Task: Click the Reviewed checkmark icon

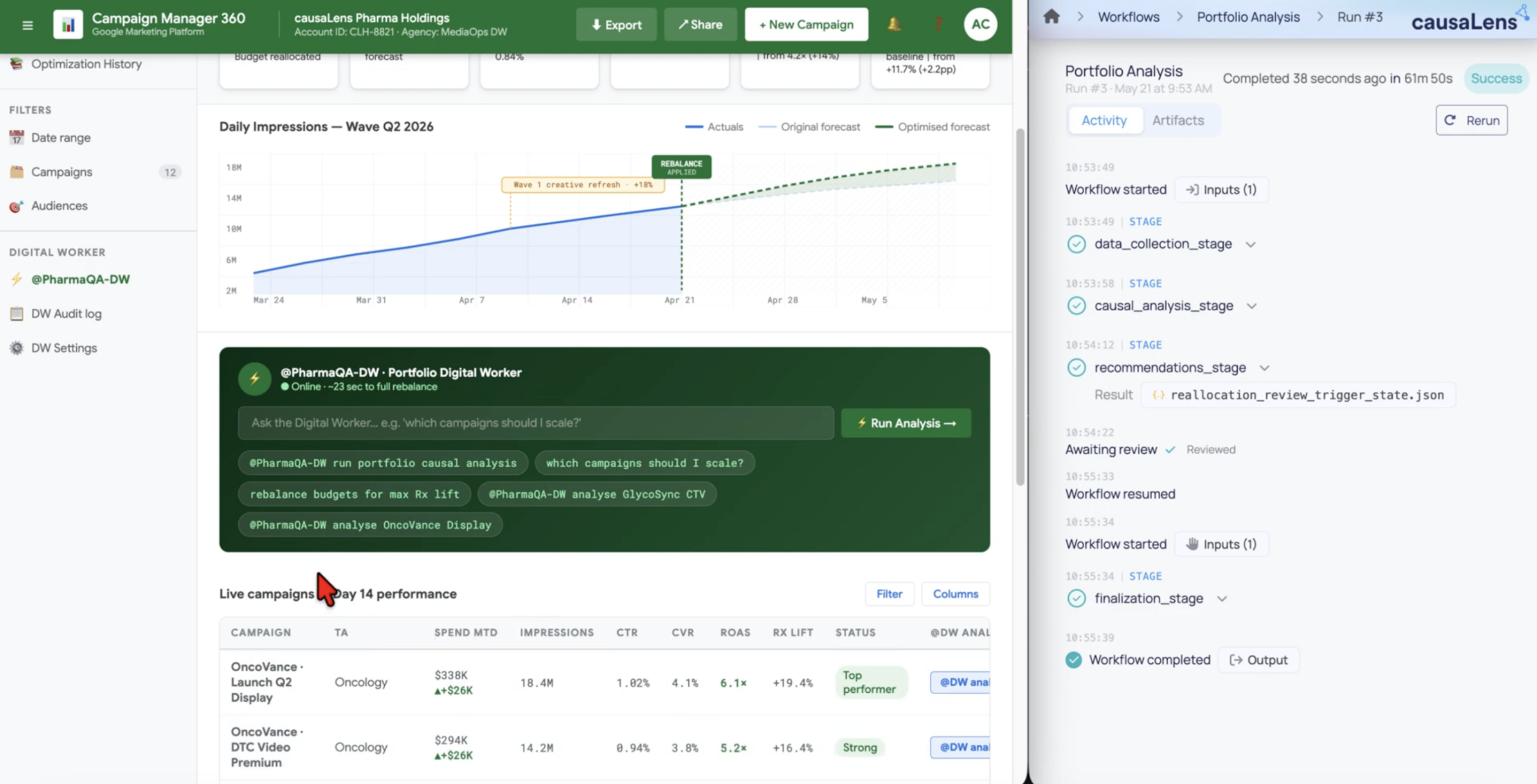Action: pyautogui.click(x=1170, y=450)
